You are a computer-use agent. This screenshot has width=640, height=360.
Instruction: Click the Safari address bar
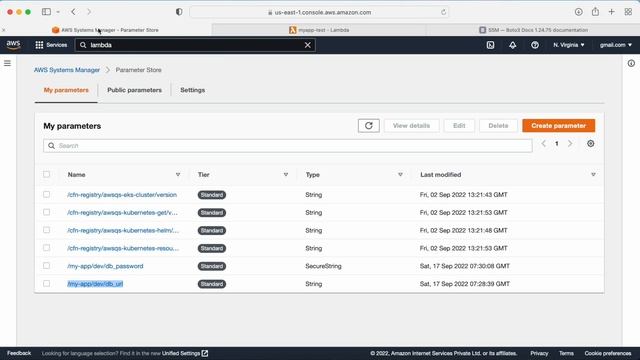[320, 12]
